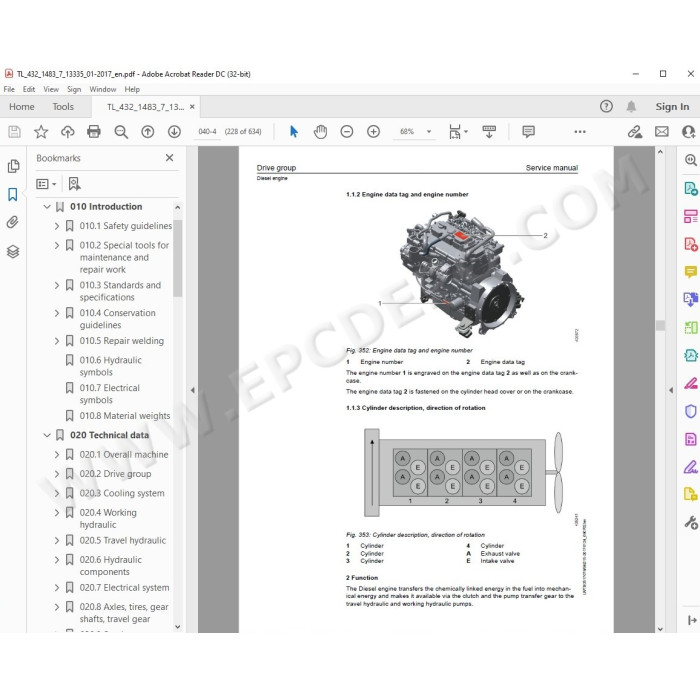Collapse 010 Introduction bookmark
The width and height of the screenshot is (700, 700).
(x=47, y=207)
